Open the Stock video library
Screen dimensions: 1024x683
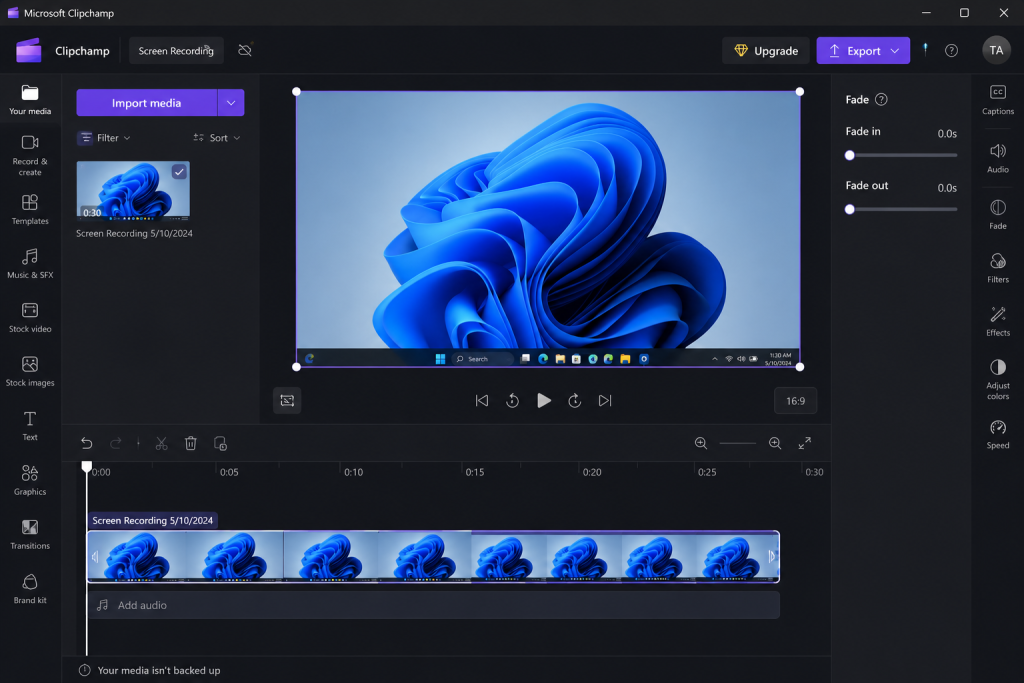point(30,318)
